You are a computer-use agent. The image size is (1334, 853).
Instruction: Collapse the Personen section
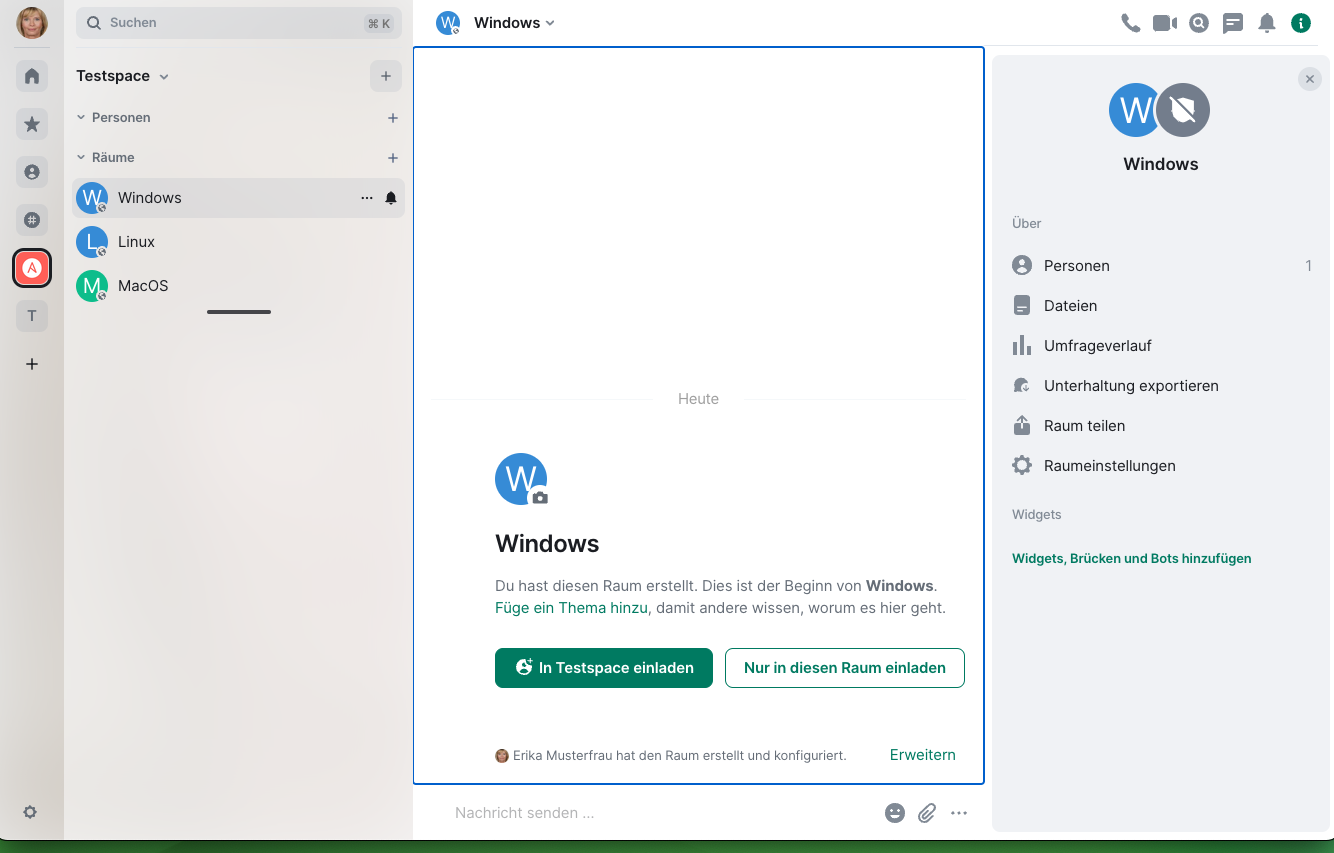click(x=114, y=117)
